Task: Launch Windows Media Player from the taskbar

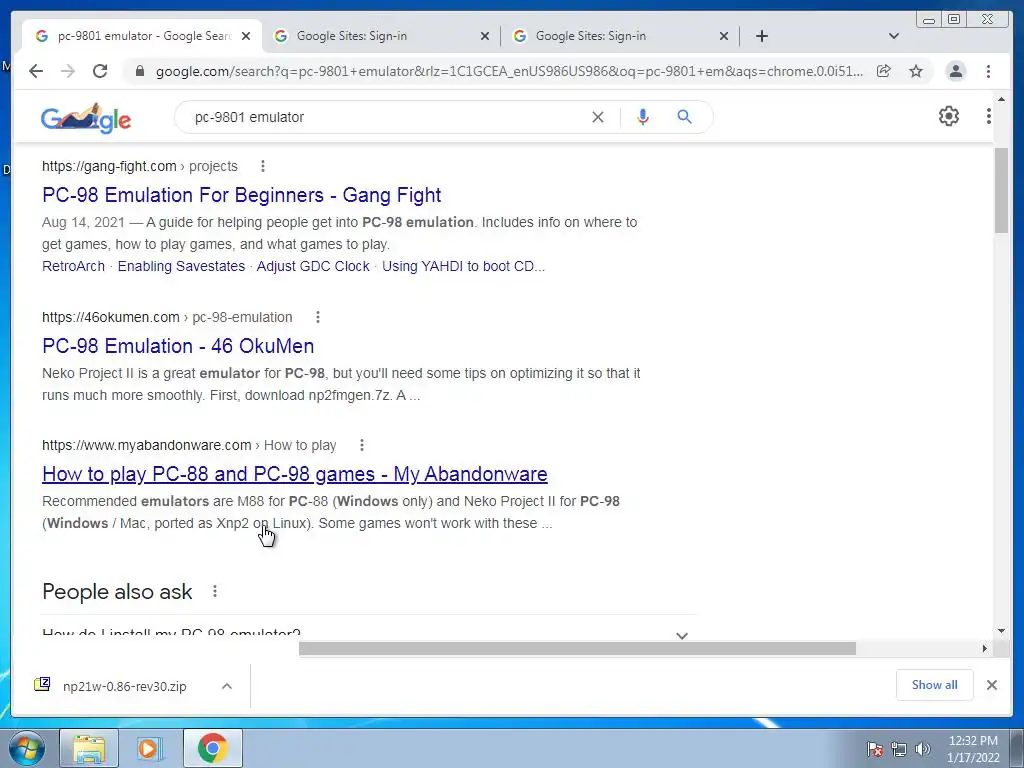Action: (x=150, y=748)
